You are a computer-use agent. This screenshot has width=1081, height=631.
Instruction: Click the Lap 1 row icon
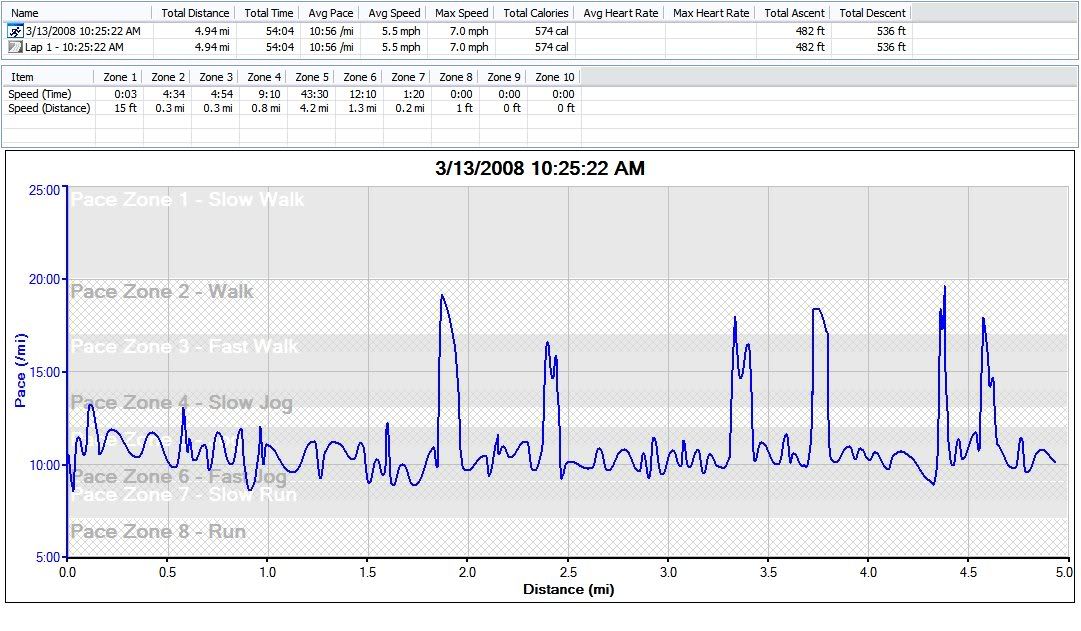click(15, 47)
